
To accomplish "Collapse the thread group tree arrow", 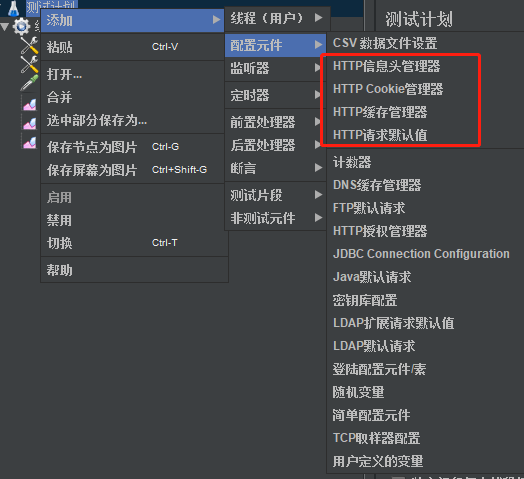I will tap(5, 27).
